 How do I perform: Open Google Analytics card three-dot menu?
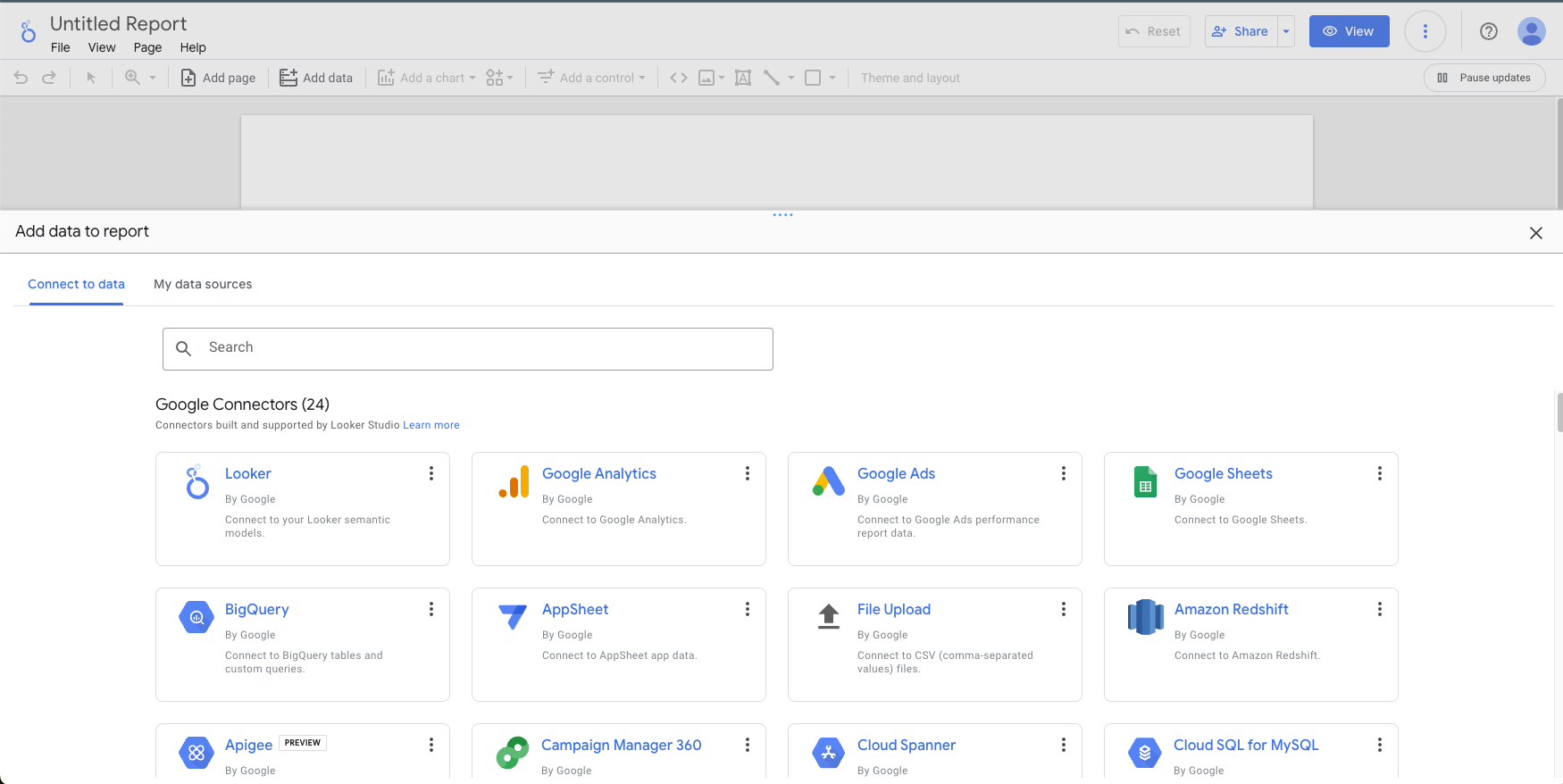[x=748, y=473]
